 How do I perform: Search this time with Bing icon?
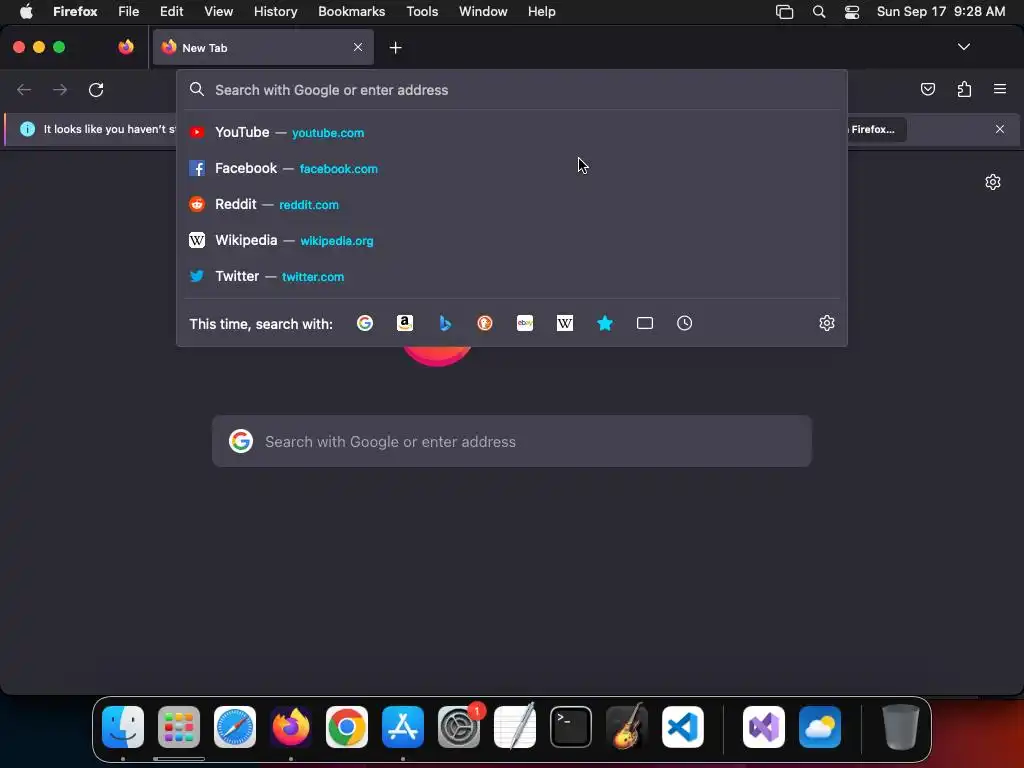pos(445,323)
